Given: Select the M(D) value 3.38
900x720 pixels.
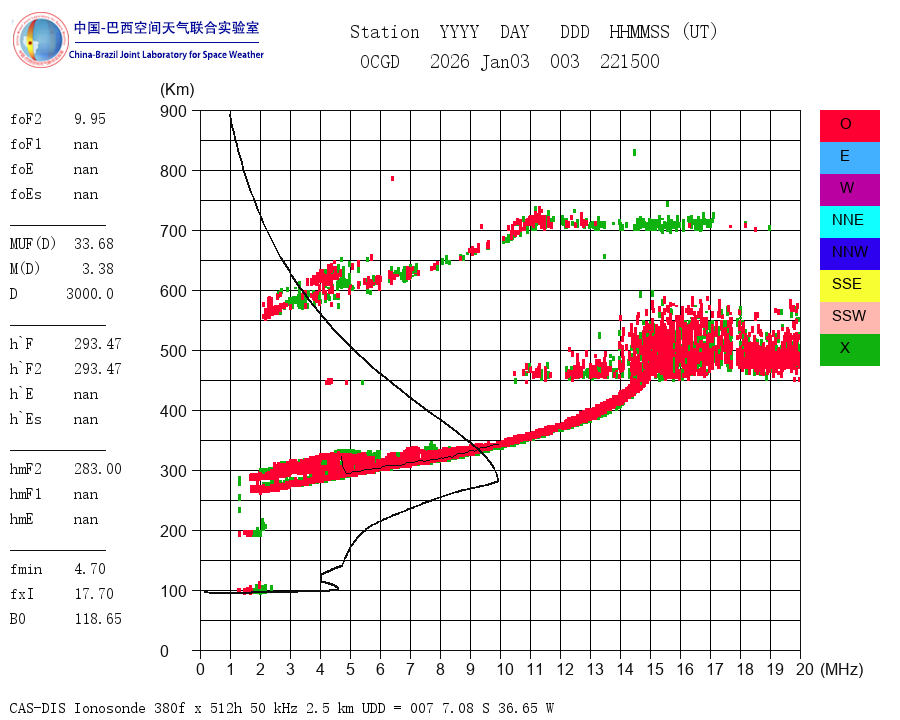Looking at the screenshot, I should coord(98,269).
